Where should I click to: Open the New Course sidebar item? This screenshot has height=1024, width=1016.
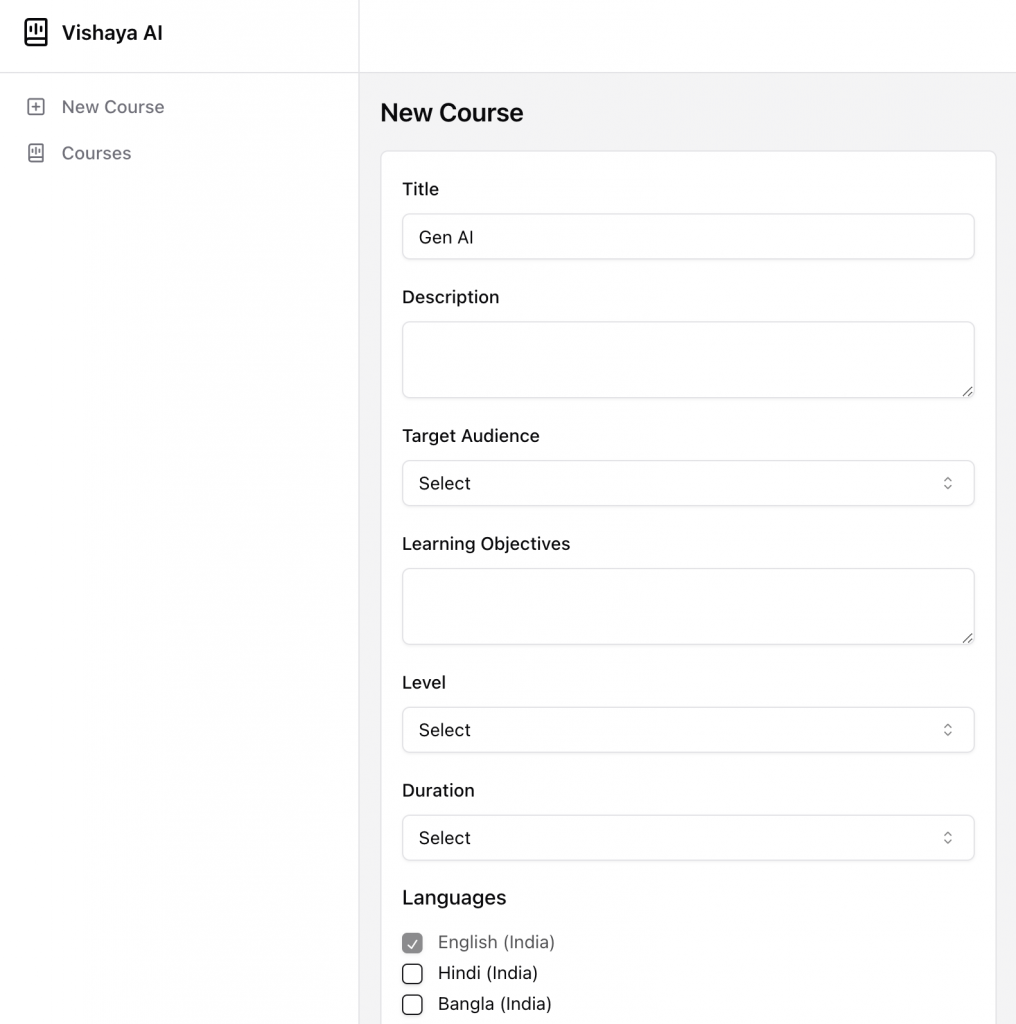point(112,107)
